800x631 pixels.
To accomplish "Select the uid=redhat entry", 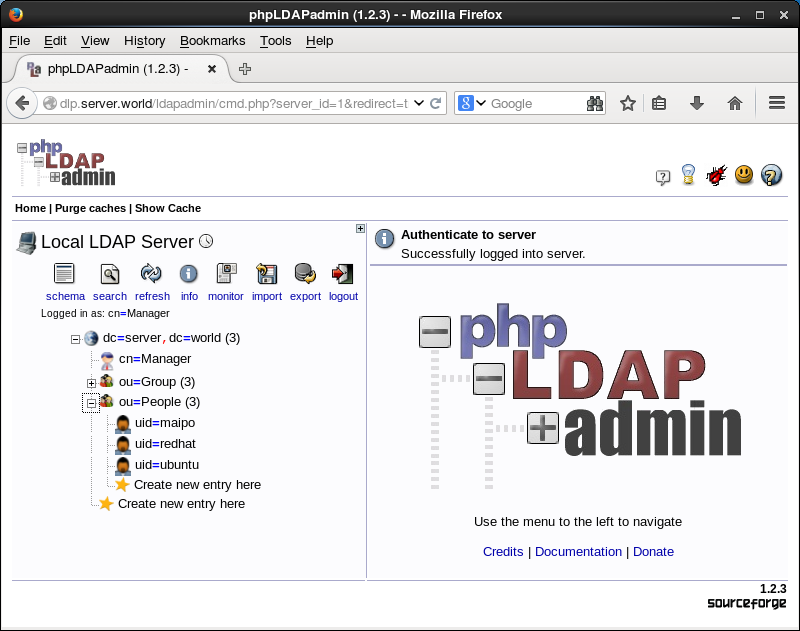I will coord(160,444).
